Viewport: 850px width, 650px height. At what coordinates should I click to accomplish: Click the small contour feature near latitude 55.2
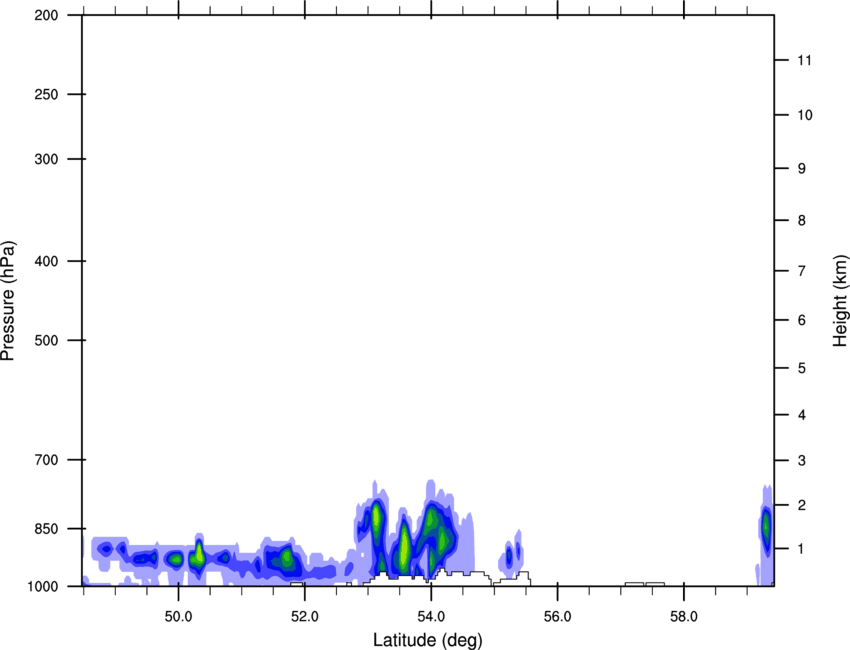(x=509, y=556)
